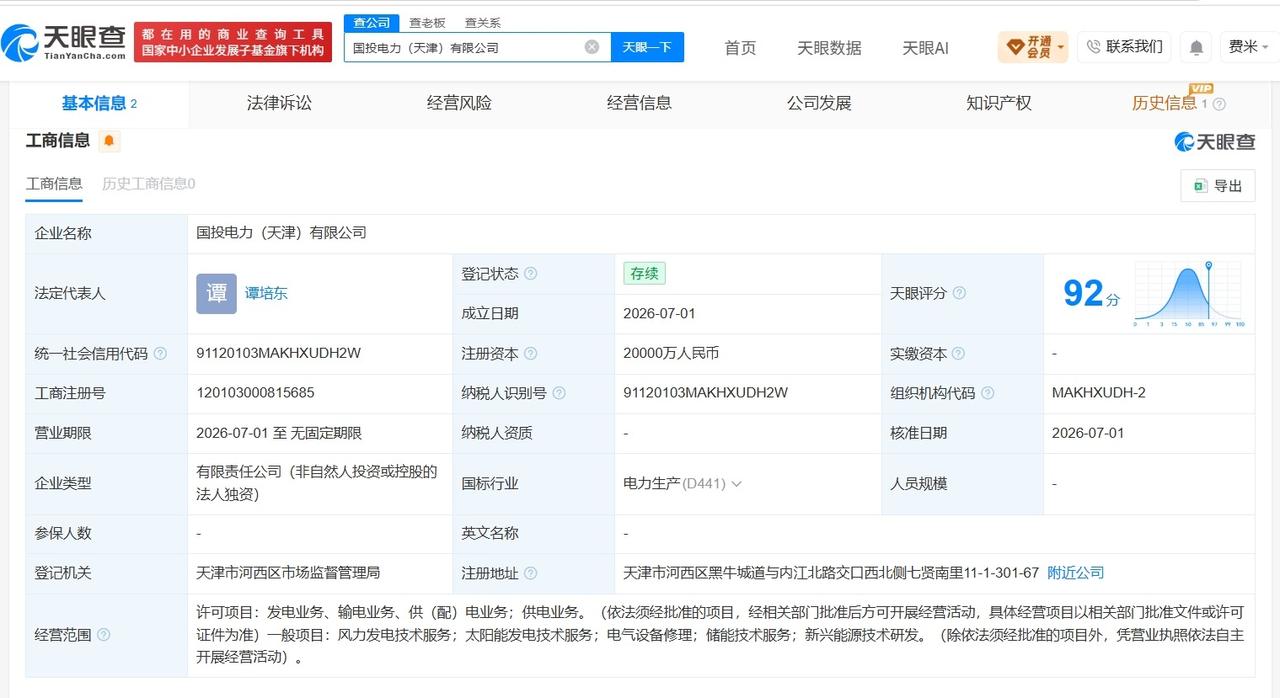Click organization code MAKHXUDH-2
This screenshot has width=1280, height=698.
[1099, 393]
